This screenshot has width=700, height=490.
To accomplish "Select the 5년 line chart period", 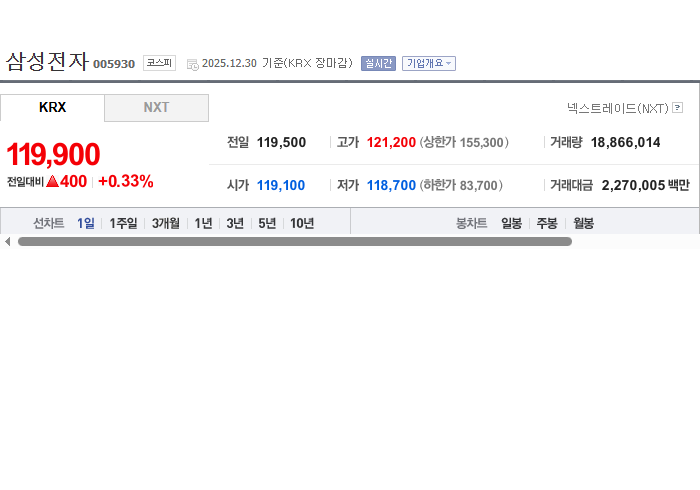I will pos(267,223).
